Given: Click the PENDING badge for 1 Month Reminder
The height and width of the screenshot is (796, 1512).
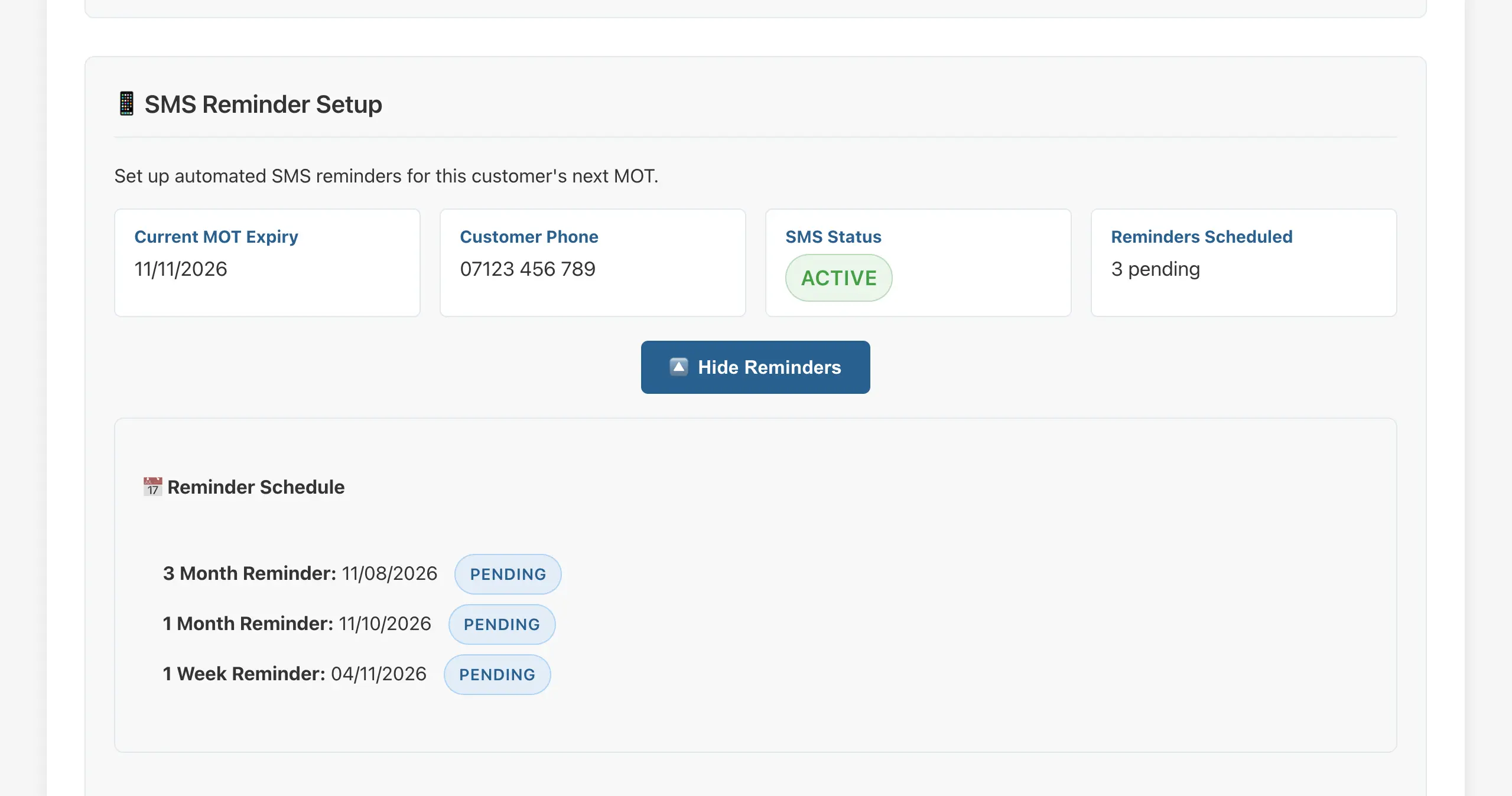Looking at the screenshot, I should tap(502, 624).
